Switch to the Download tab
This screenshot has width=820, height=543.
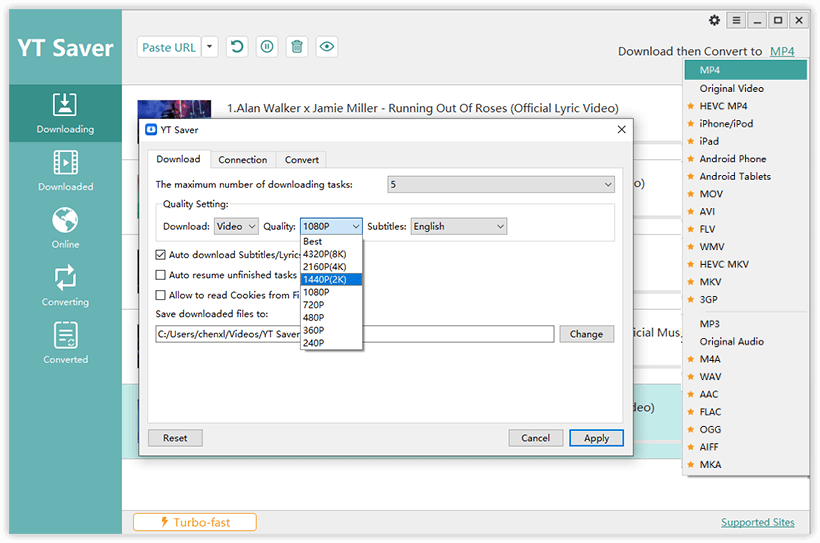coord(178,159)
